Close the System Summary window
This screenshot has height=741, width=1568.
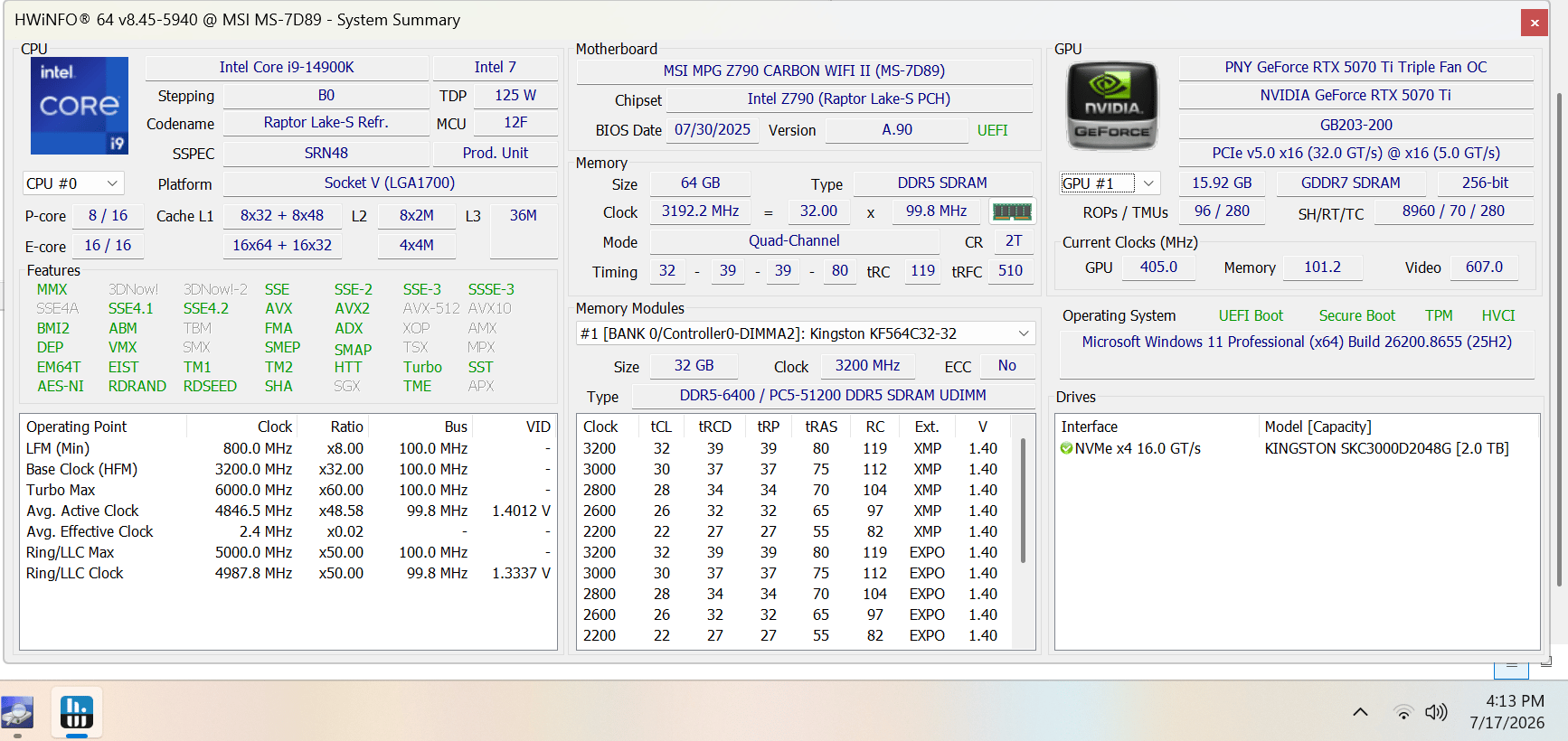(x=1535, y=23)
